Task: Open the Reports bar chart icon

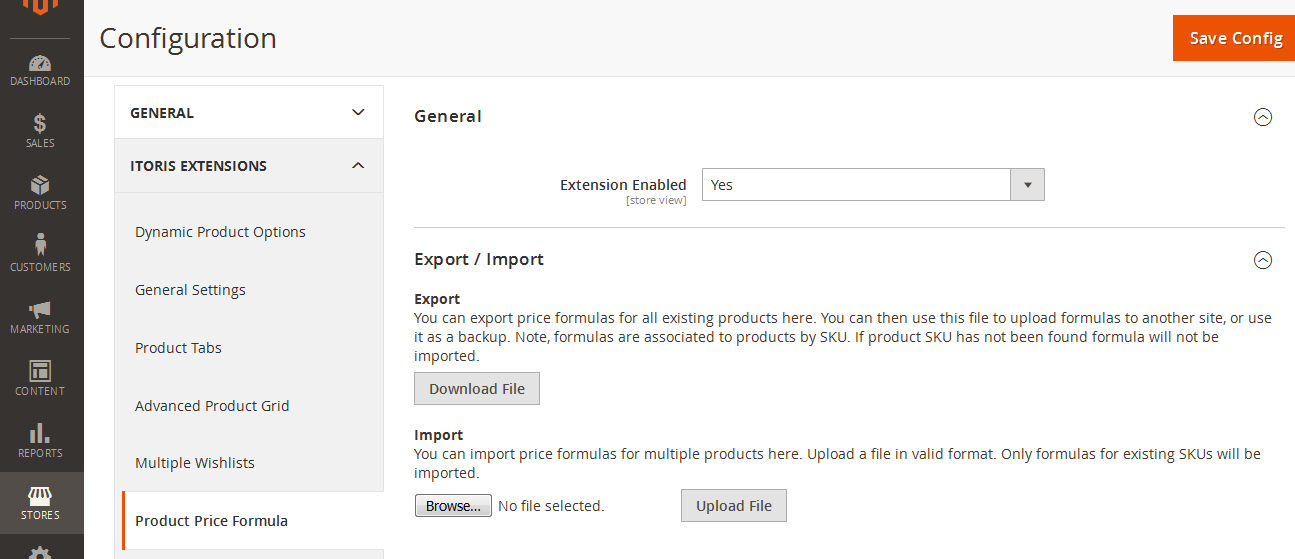Action: (40, 433)
